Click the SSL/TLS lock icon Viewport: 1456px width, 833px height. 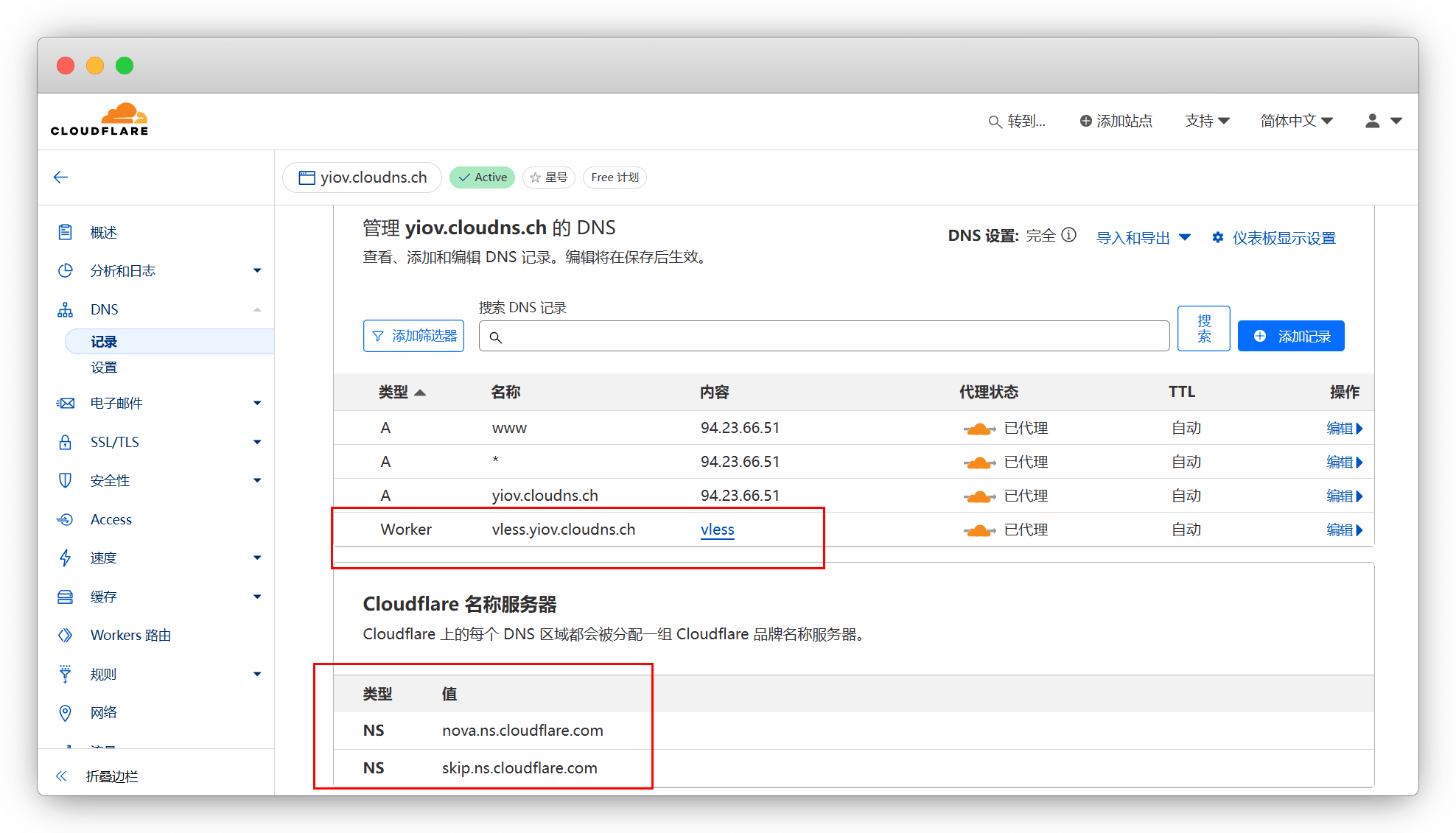(x=65, y=442)
